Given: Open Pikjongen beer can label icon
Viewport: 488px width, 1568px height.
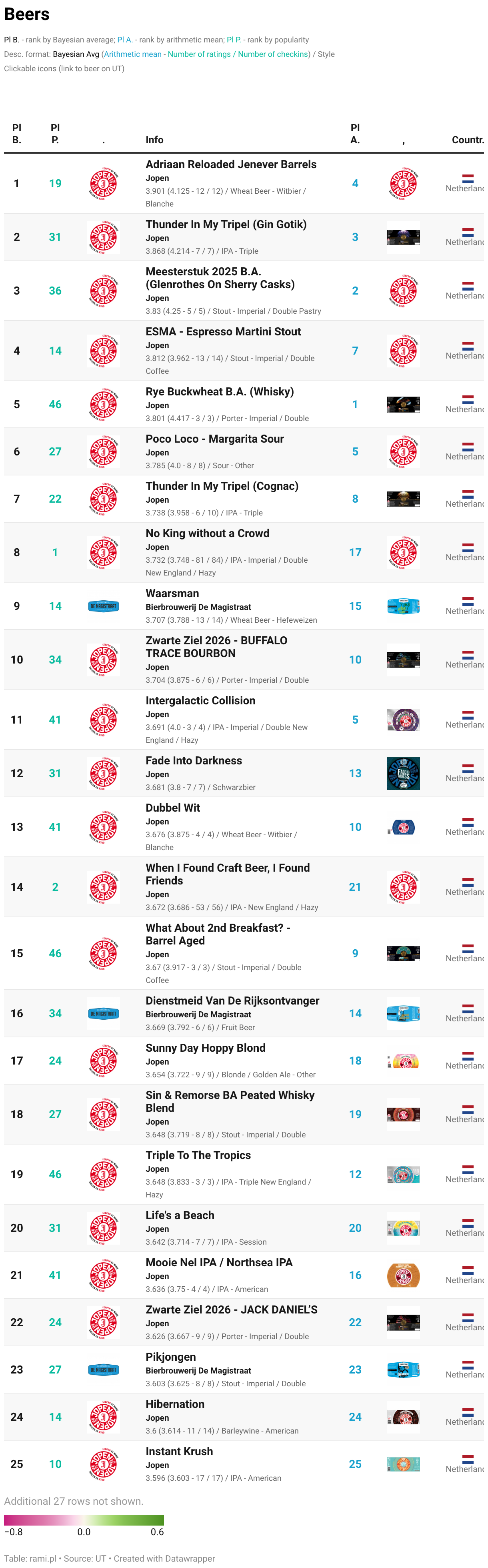Looking at the screenshot, I should pyautogui.click(x=404, y=1370).
